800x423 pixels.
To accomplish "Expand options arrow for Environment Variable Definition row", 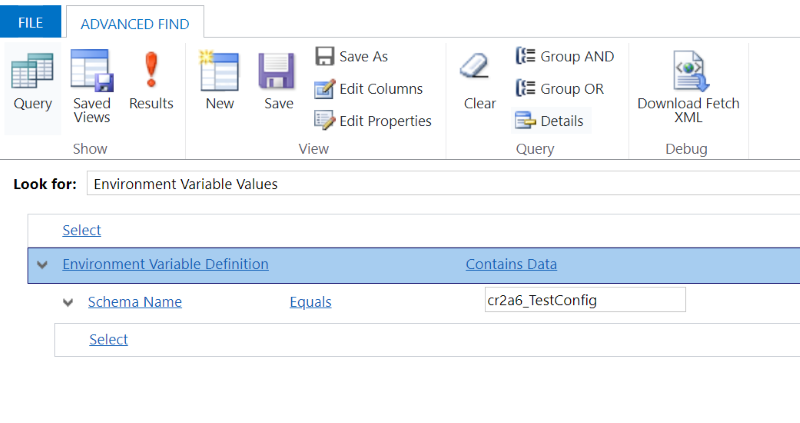I will point(42,265).
